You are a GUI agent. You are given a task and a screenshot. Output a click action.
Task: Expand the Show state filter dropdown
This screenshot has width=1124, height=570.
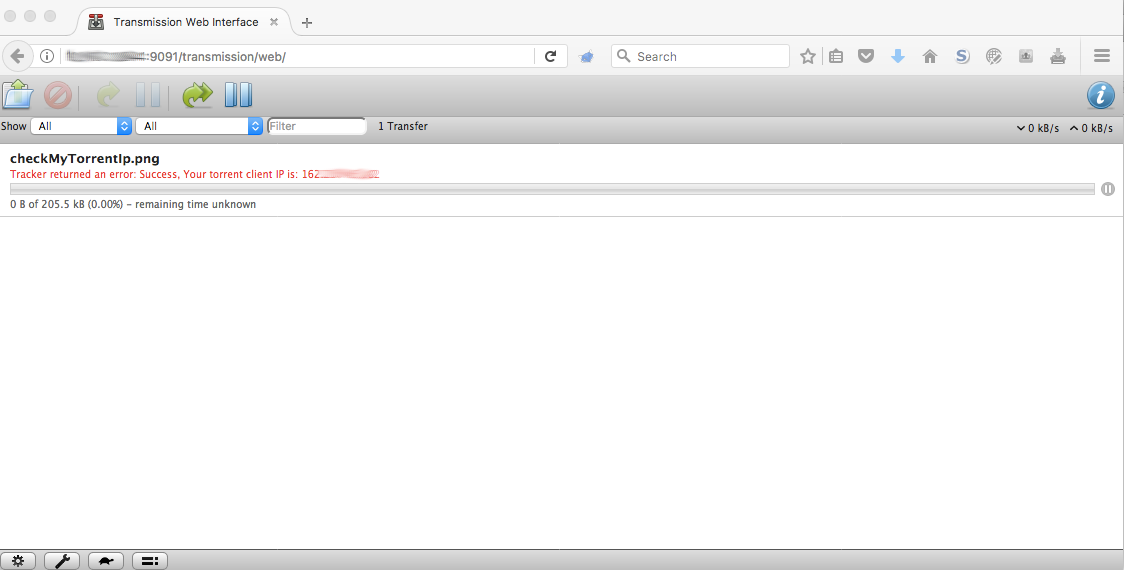(x=81, y=126)
